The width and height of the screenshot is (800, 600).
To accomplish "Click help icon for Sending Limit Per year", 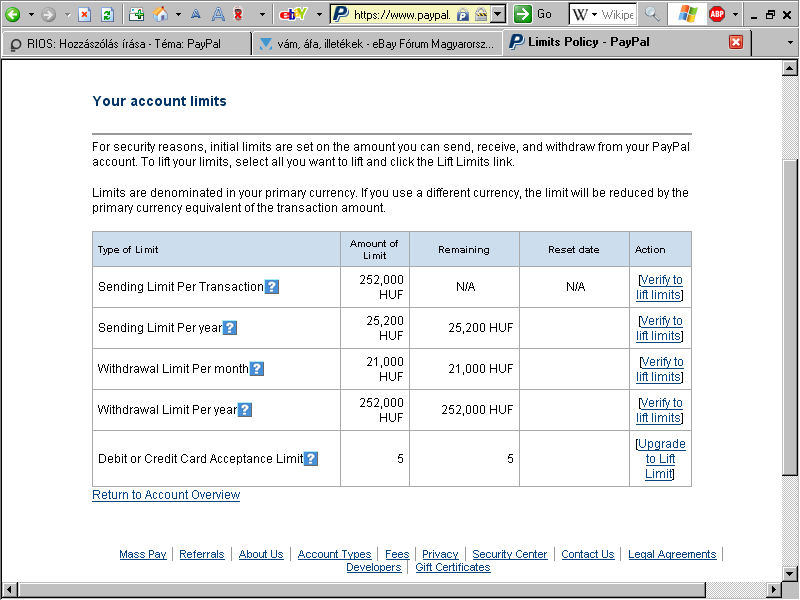I will click(x=231, y=328).
